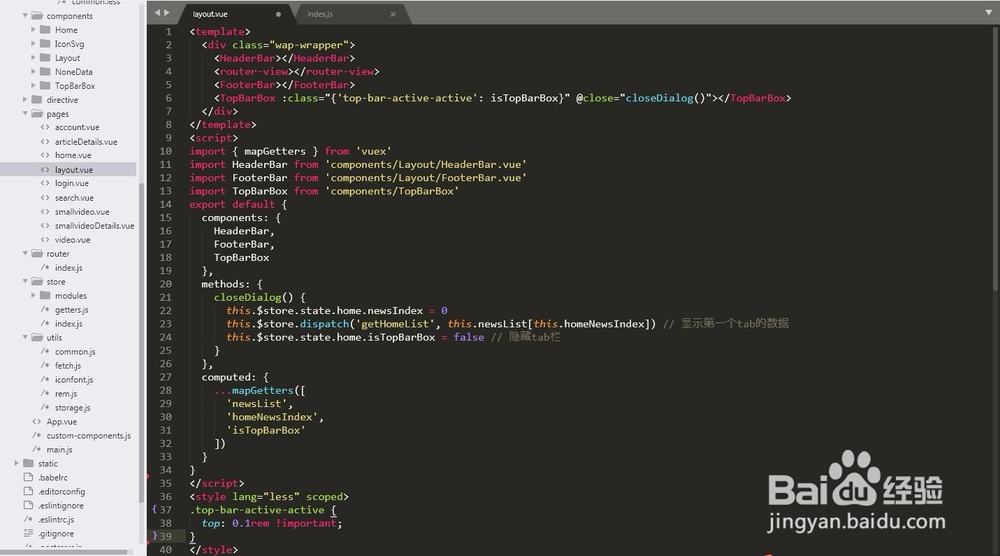
Task: Click line number 21 in the gutter
Action: pyautogui.click(x=166, y=297)
